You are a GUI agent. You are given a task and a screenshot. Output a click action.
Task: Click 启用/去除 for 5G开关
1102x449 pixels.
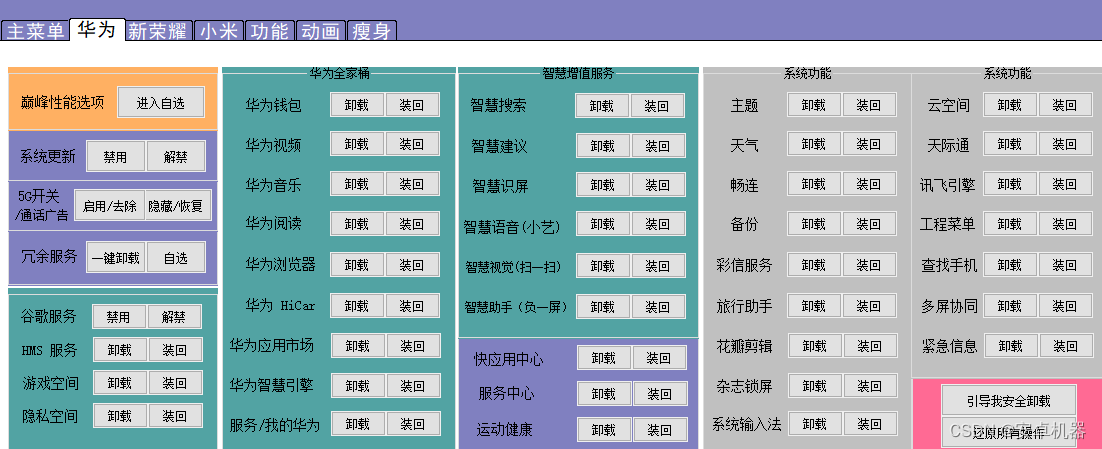click(x=110, y=206)
